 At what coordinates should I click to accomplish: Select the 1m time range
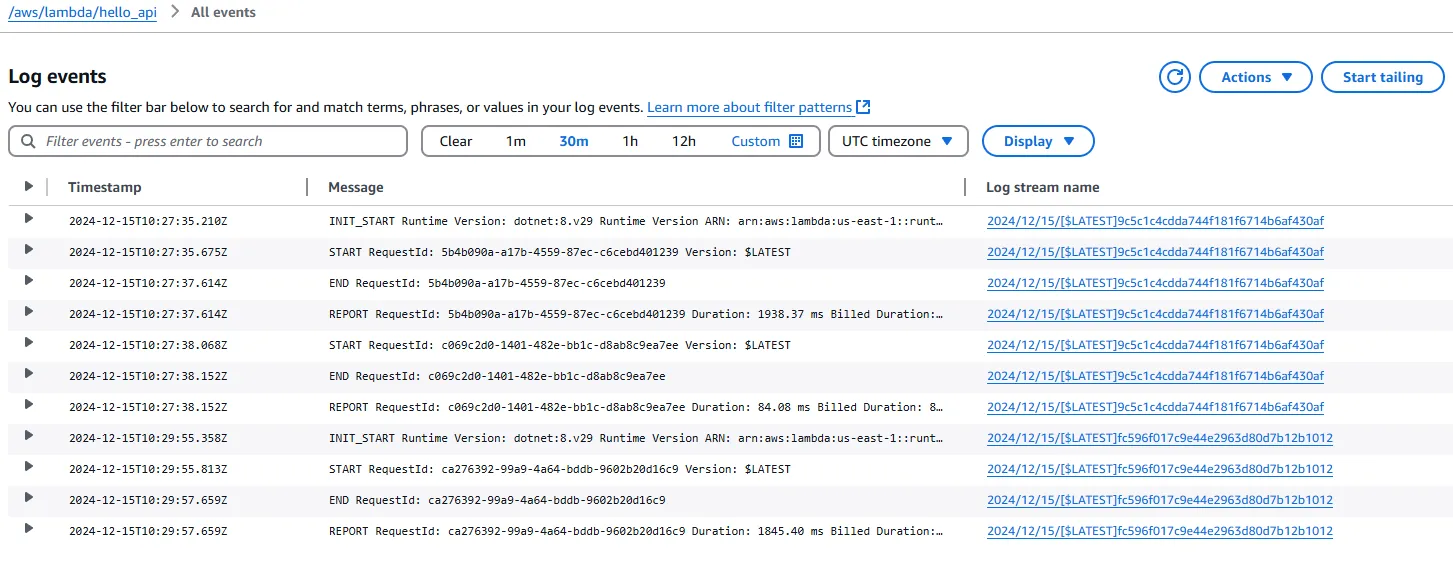(x=515, y=141)
